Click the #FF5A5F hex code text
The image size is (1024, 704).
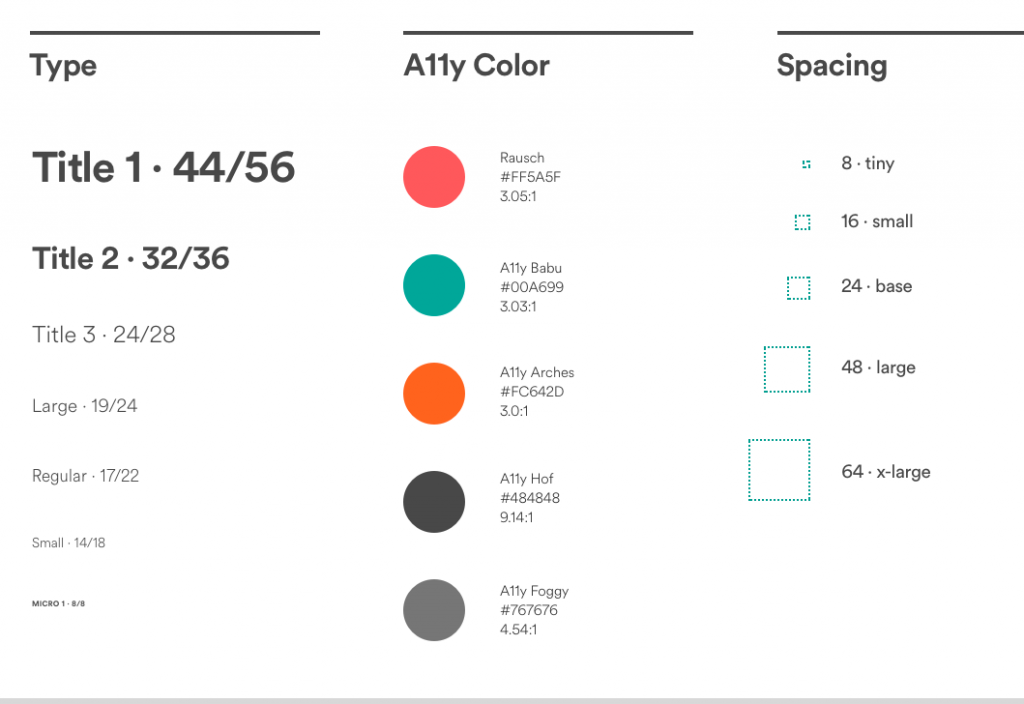(x=530, y=177)
